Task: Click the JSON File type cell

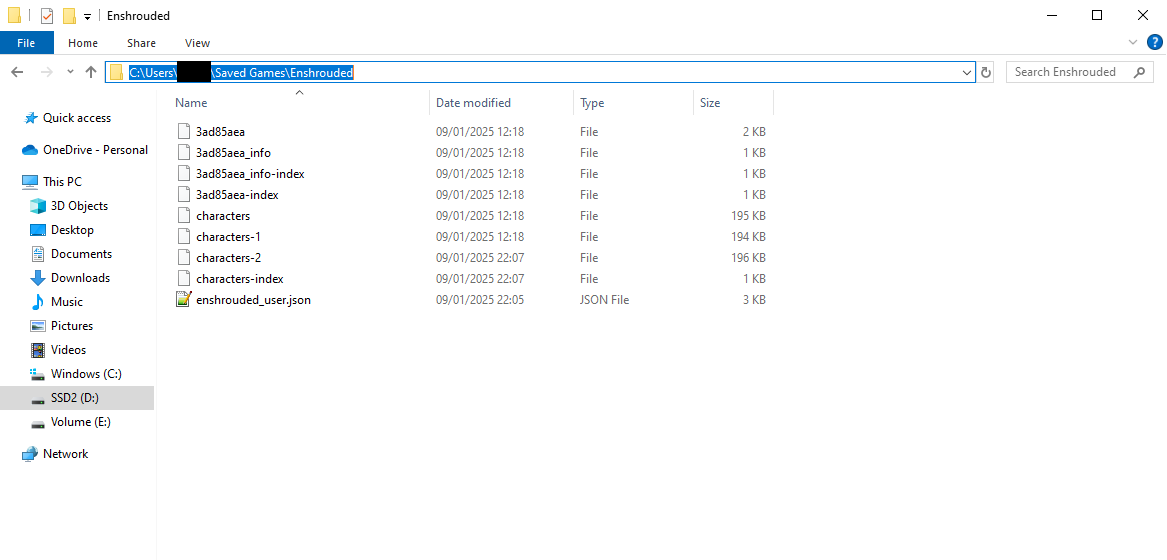Action: click(604, 299)
